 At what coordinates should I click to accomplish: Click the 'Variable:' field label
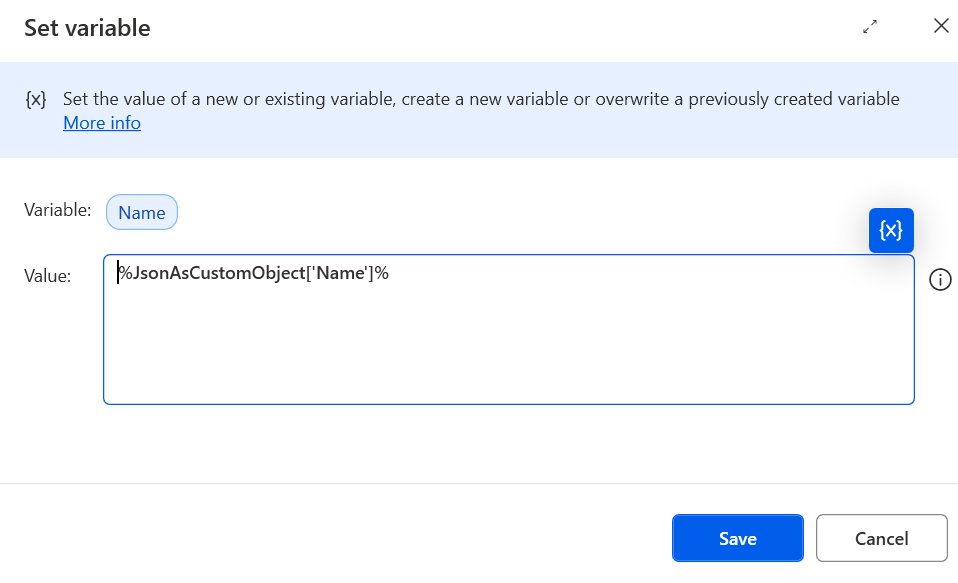pos(57,210)
